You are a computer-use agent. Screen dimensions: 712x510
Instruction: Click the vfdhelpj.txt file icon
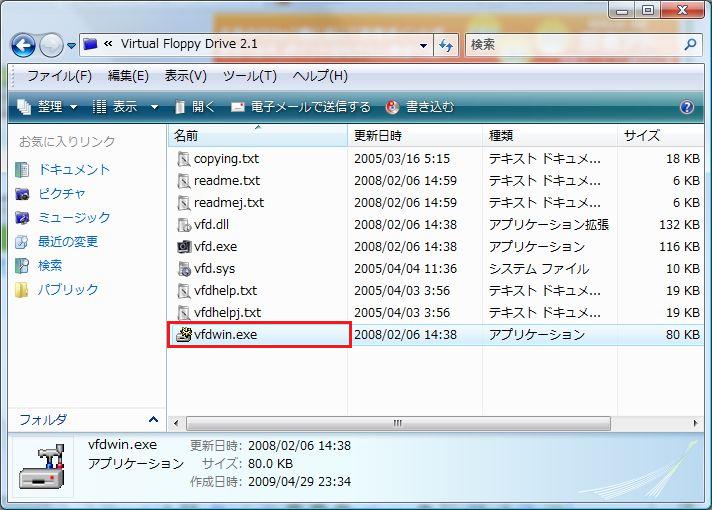coord(183,312)
